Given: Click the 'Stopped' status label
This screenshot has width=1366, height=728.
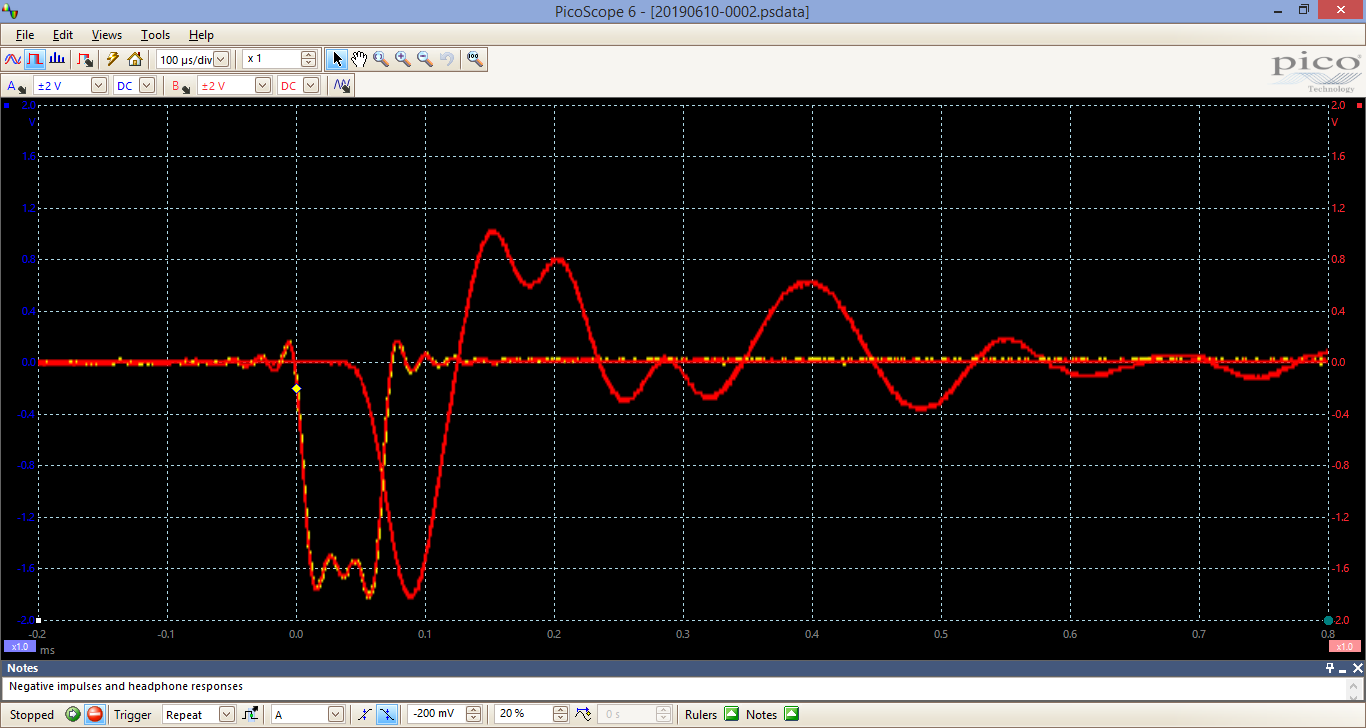Looking at the screenshot, I should point(32,715).
